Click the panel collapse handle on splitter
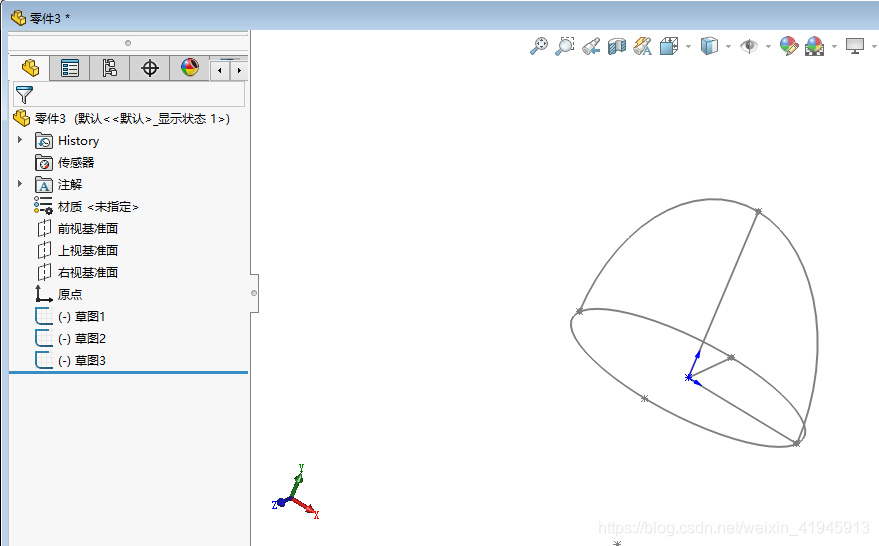 [x=254, y=293]
